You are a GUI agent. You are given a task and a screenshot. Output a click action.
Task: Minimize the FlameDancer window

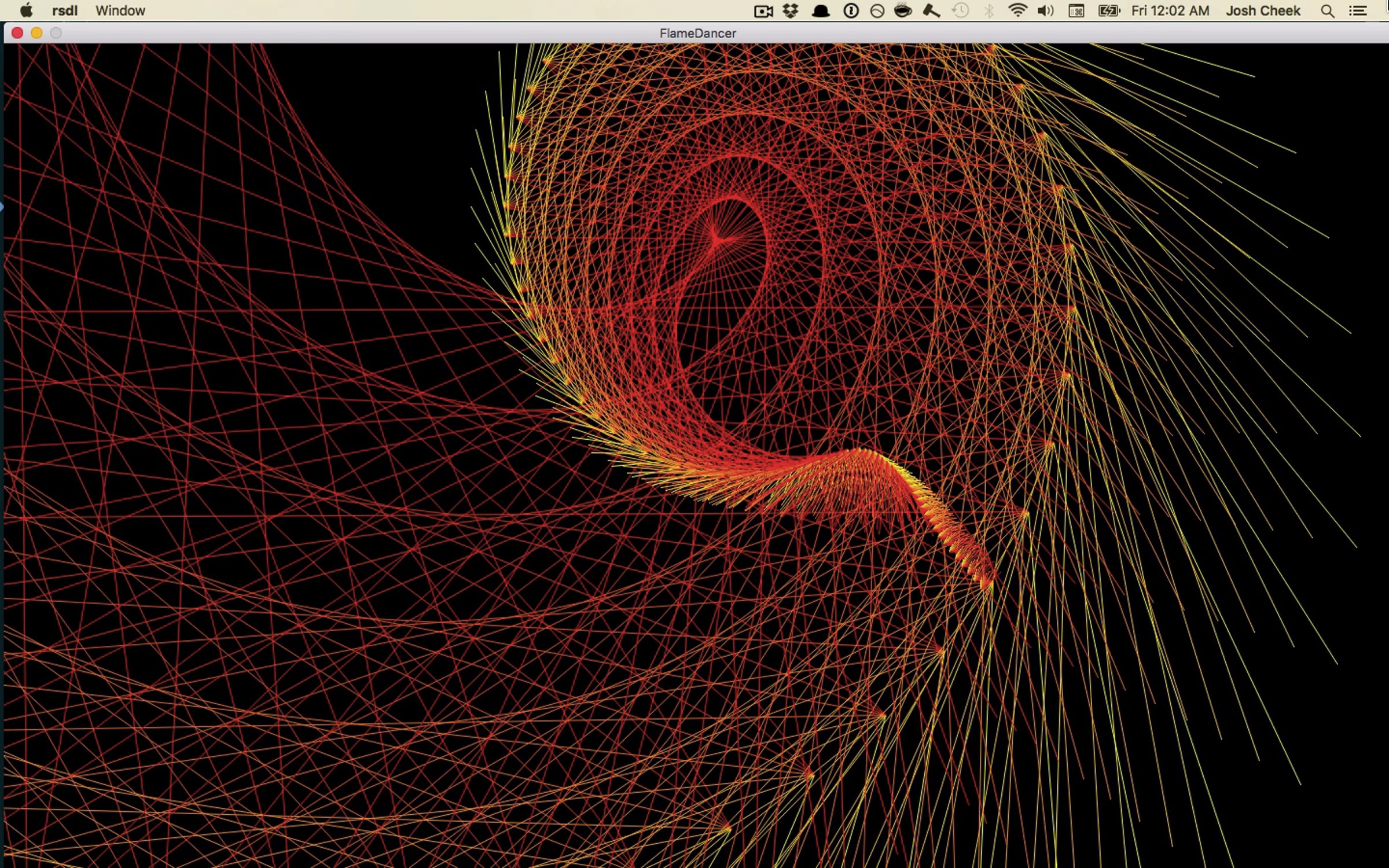pyautogui.click(x=36, y=33)
